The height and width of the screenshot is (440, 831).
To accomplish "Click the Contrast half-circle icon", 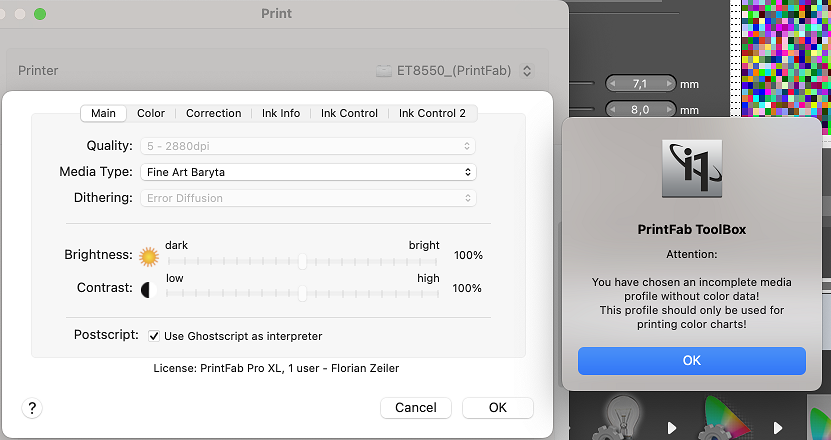I will tap(148, 288).
